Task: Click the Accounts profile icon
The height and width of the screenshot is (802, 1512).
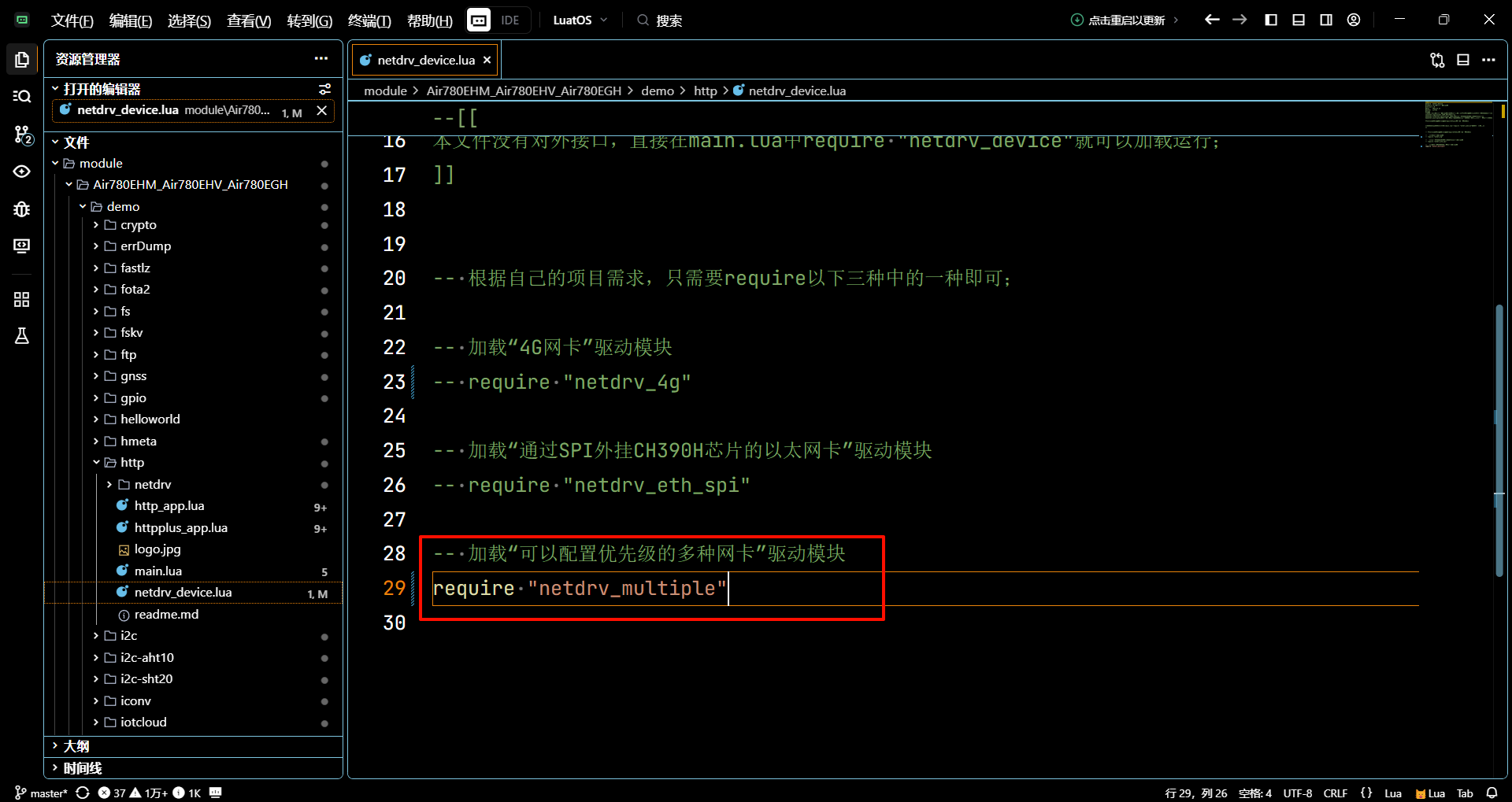Action: 1354,20
